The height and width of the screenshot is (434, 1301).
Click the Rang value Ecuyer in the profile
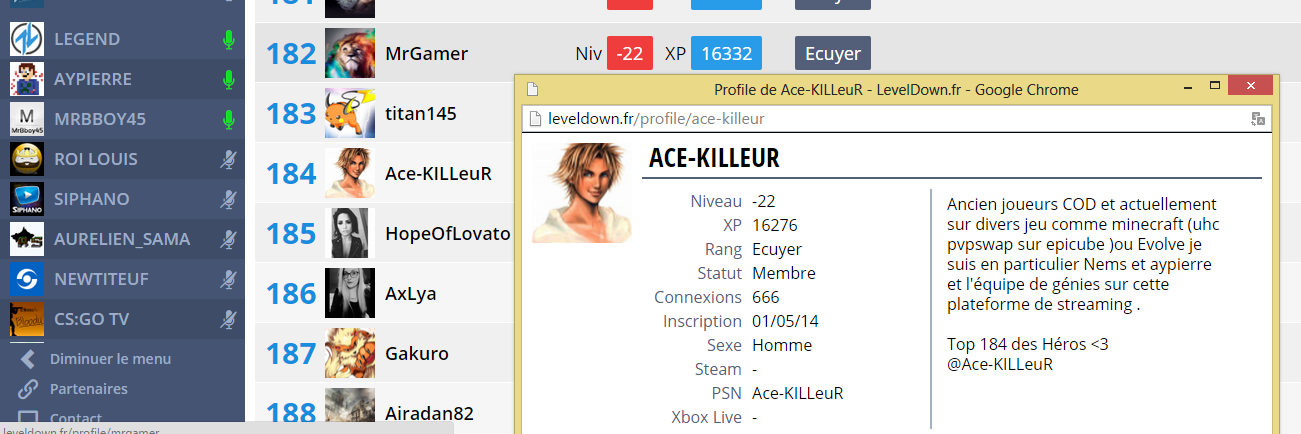coord(777,249)
